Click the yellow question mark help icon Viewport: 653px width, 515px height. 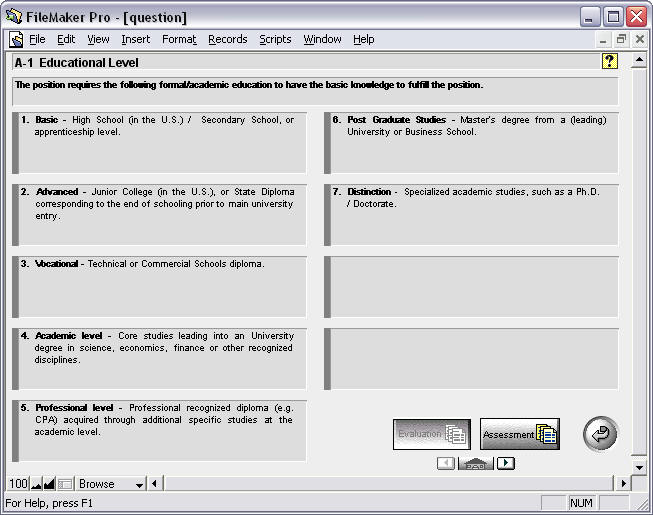click(609, 61)
